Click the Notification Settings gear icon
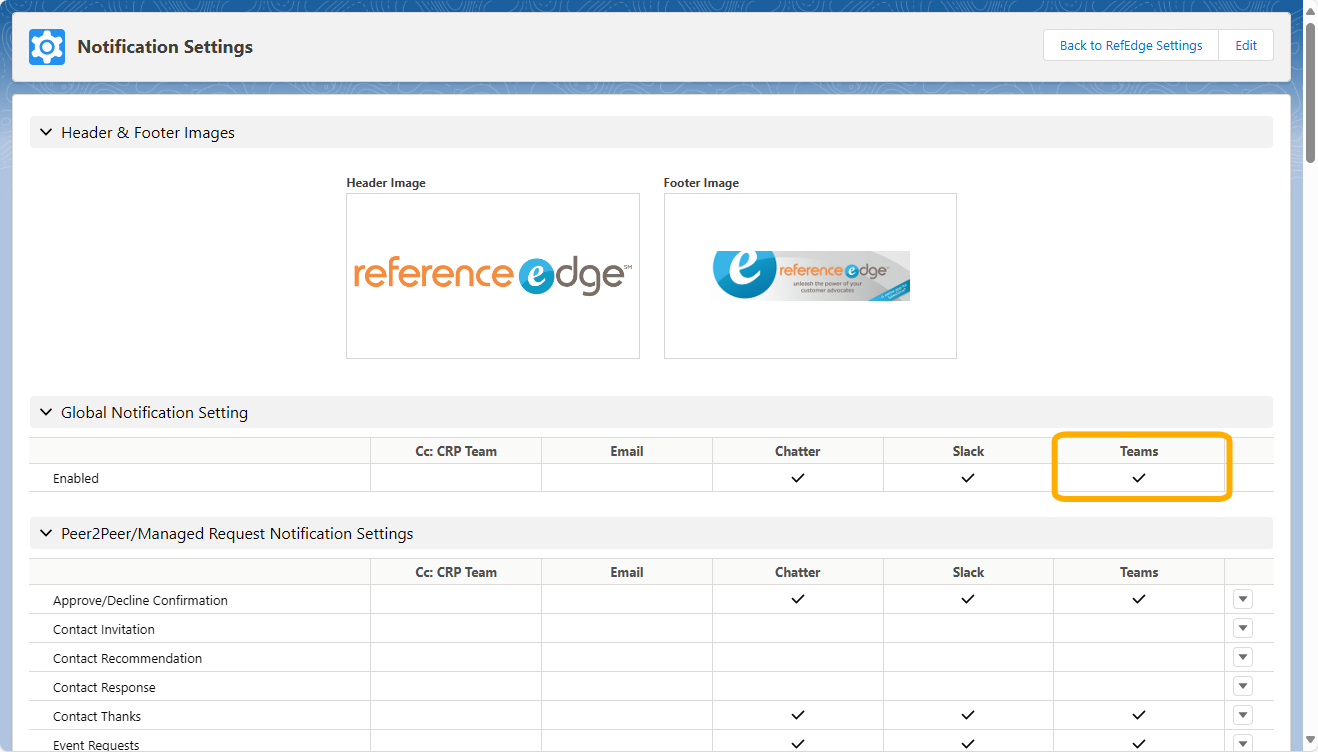Screen dimensions: 1318x752 click(47, 47)
